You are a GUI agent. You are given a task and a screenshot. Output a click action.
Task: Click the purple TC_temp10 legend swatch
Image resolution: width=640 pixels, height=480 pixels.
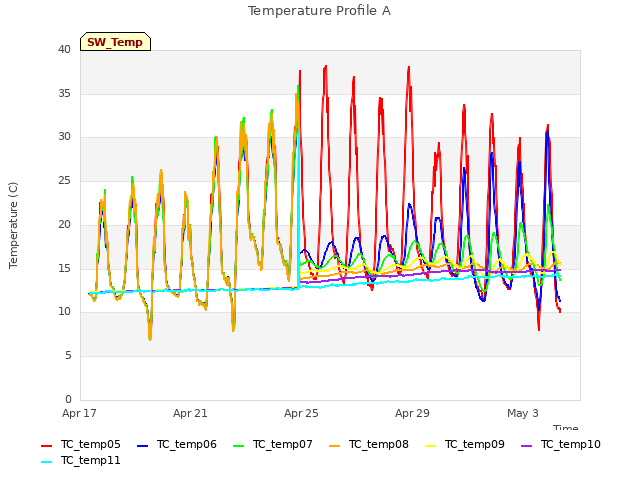point(527,446)
